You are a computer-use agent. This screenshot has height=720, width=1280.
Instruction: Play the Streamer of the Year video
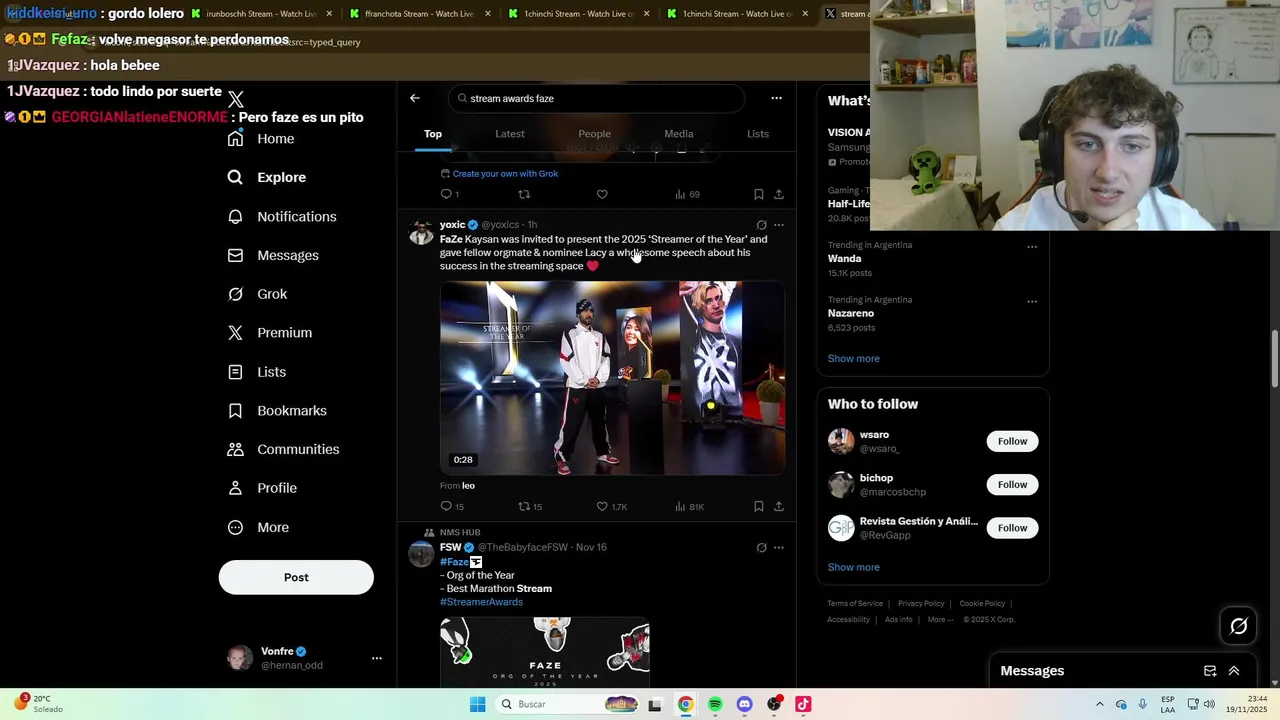pos(612,377)
